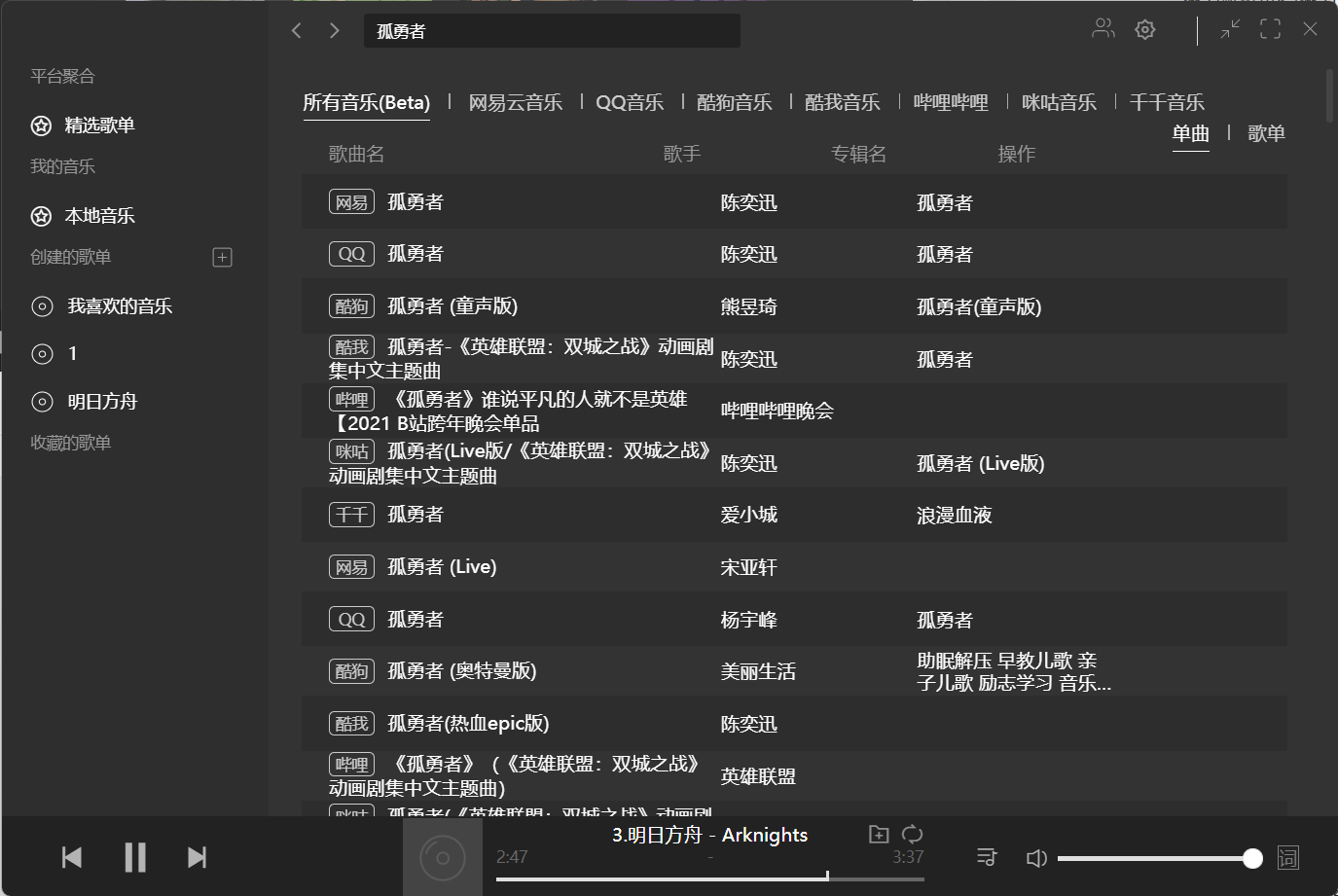
Task: Switch to the 酷我音乐 tab
Action: coord(843,102)
